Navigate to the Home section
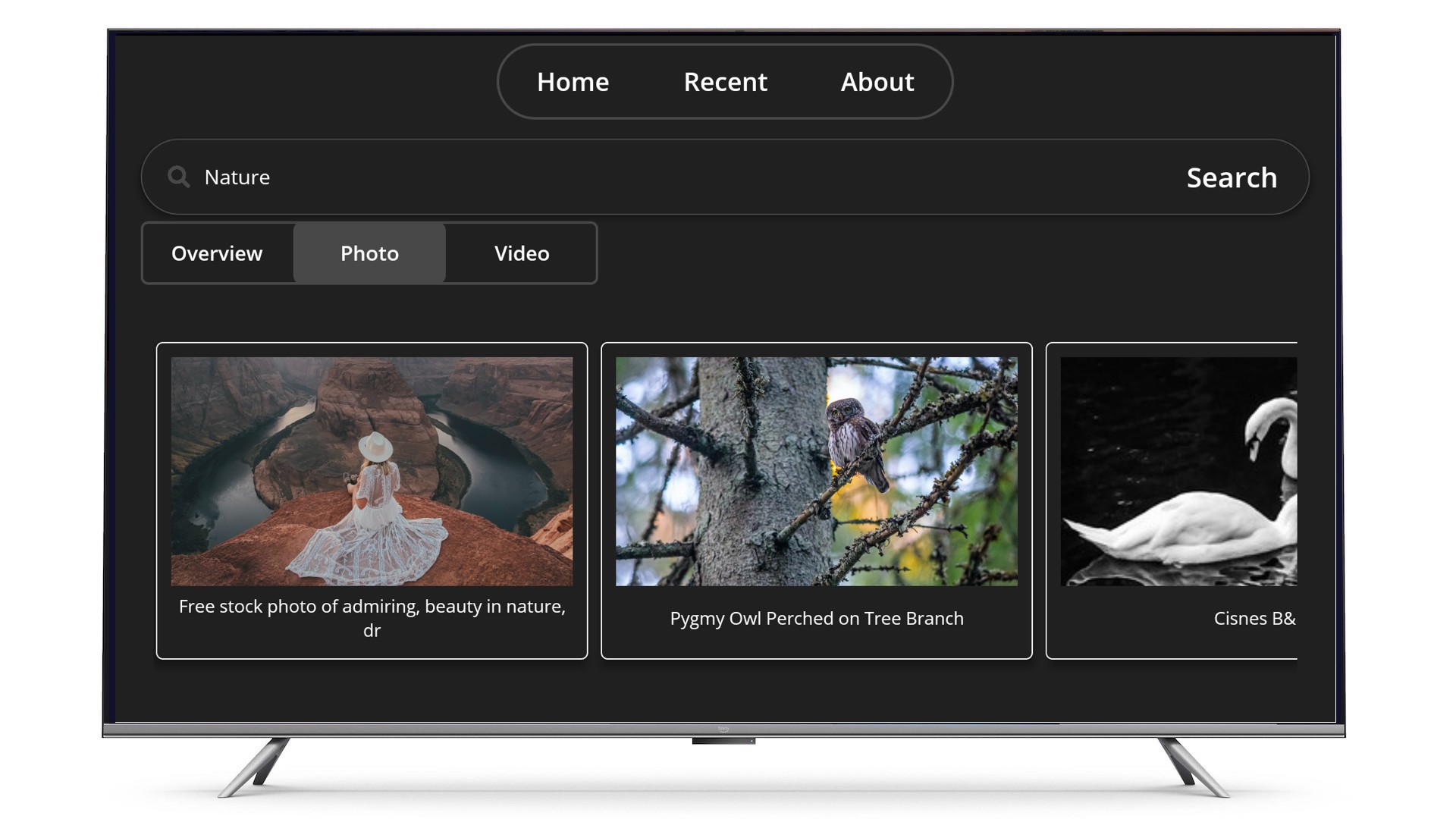Screen dimensions: 1456x819 (x=572, y=81)
